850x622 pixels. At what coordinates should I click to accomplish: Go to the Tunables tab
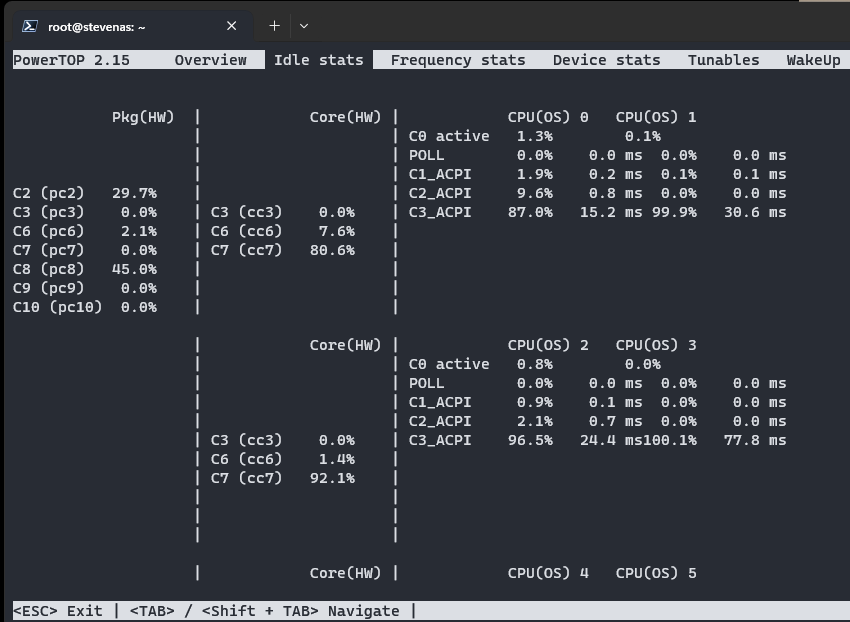pos(724,60)
